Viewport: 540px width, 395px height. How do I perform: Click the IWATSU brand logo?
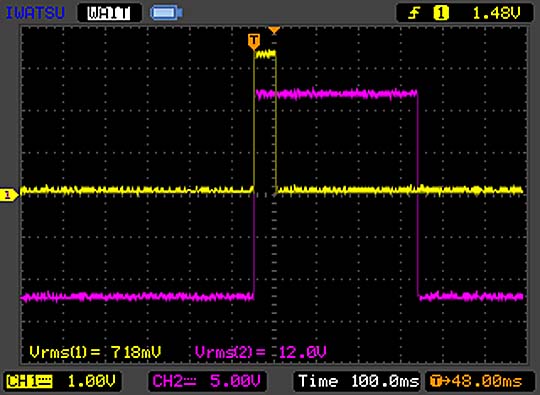pos(35,13)
